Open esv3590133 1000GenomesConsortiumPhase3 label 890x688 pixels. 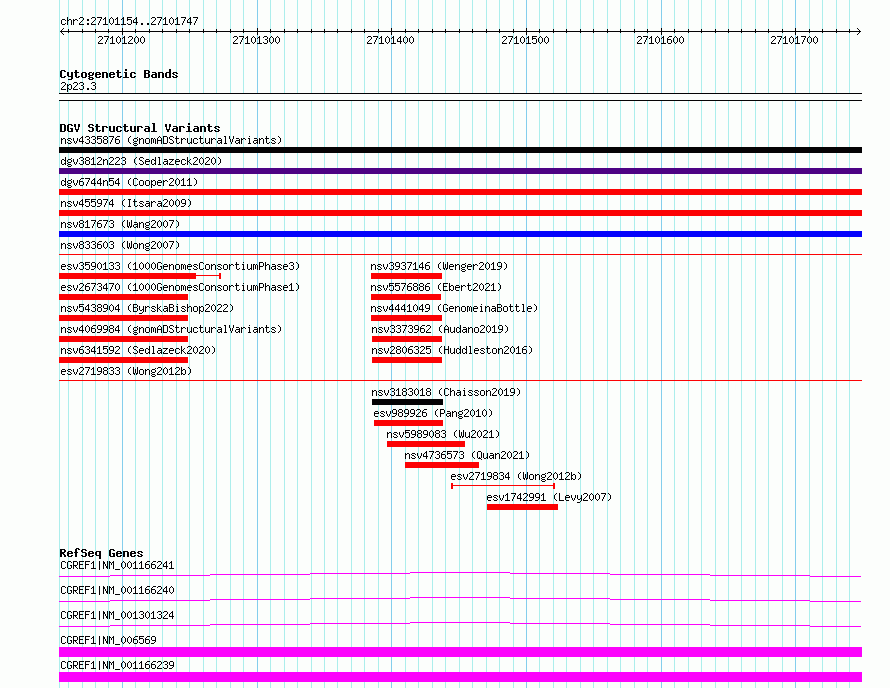[180, 266]
